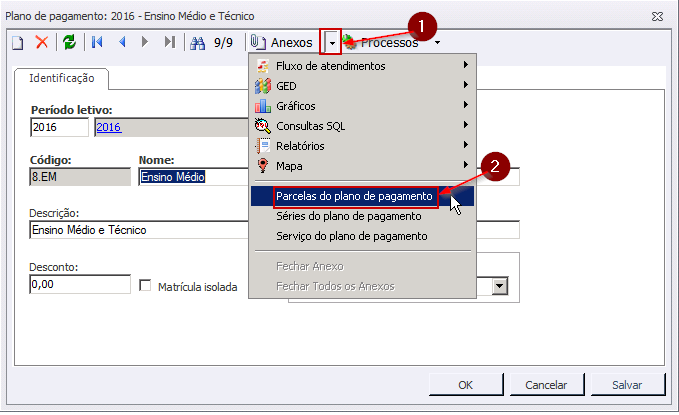This screenshot has height=415, width=679.
Task: Switch to the Identificação tab
Action: 61,77
